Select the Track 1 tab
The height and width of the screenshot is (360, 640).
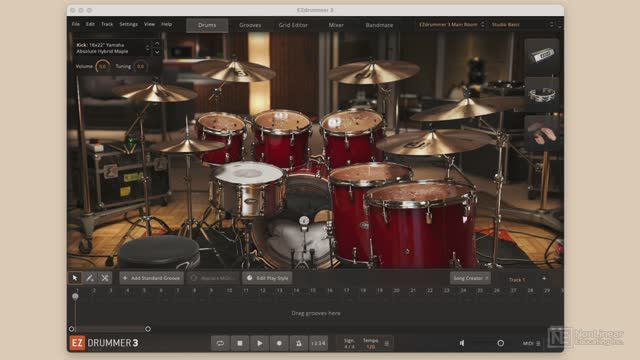[x=517, y=280]
